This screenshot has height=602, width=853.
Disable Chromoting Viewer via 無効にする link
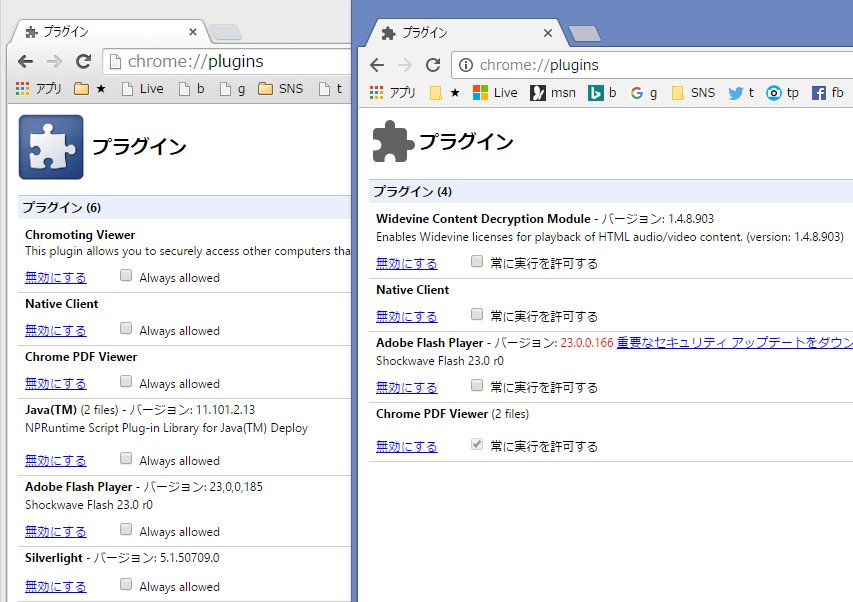pos(55,278)
